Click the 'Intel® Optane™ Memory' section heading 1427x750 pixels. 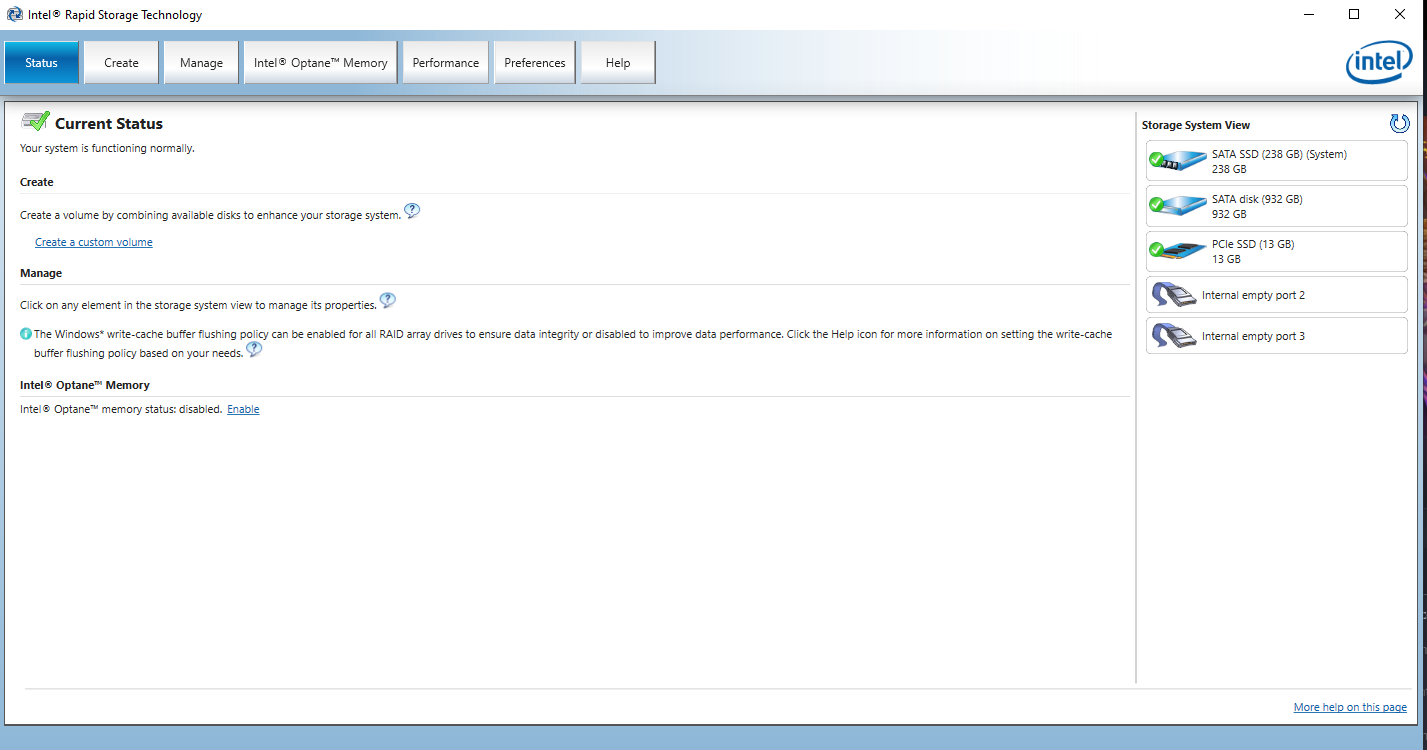(85, 385)
